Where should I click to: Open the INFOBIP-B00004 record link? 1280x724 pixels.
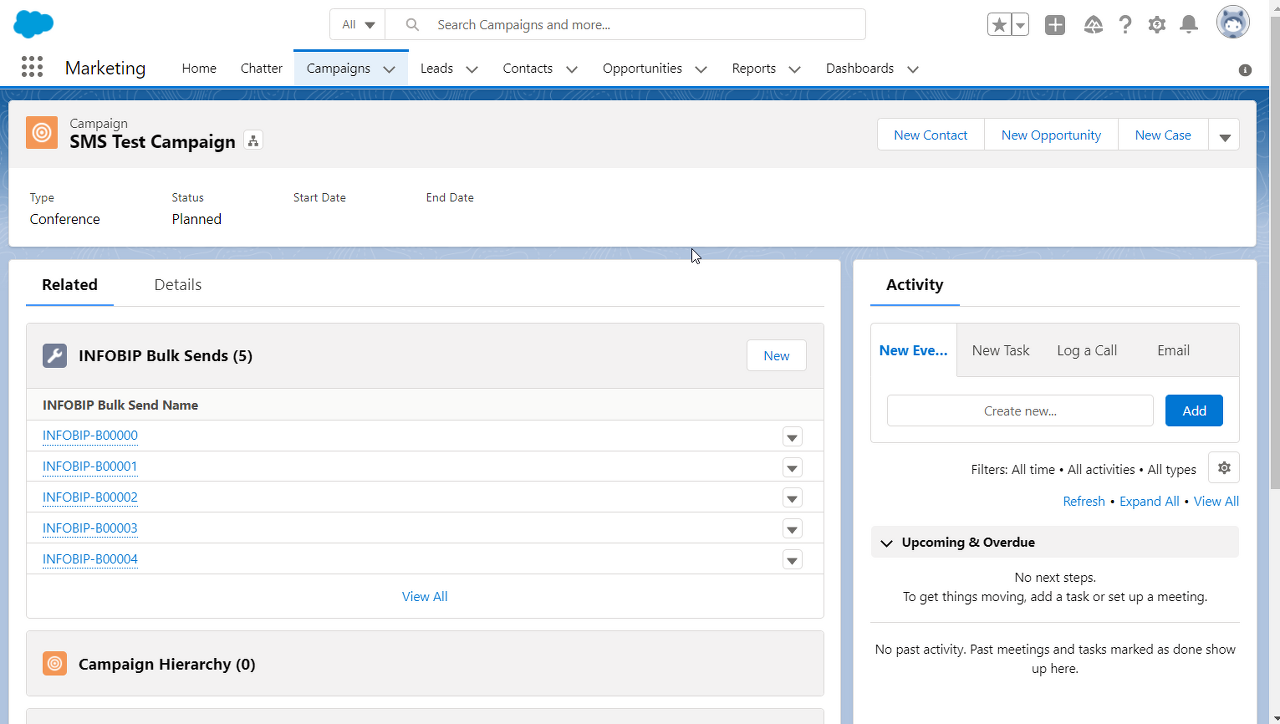point(90,560)
